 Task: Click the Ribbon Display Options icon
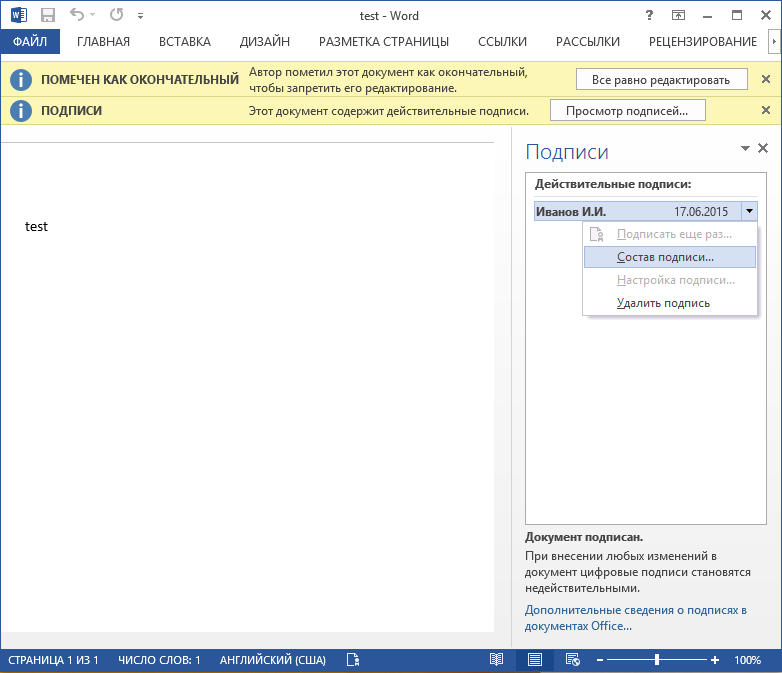pos(679,15)
